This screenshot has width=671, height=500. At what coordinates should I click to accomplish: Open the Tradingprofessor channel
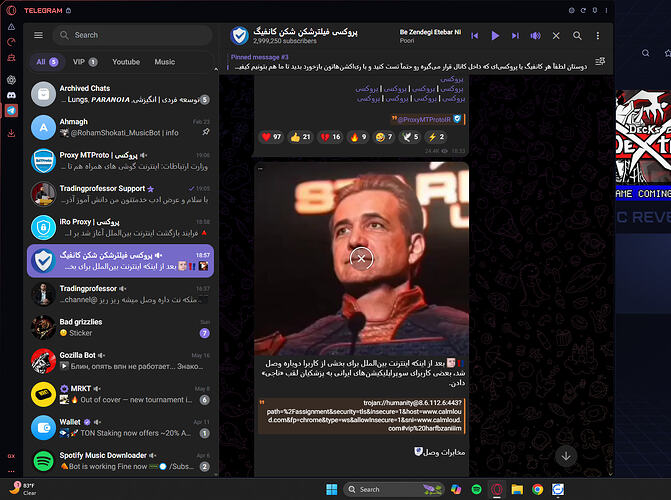[121, 294]
